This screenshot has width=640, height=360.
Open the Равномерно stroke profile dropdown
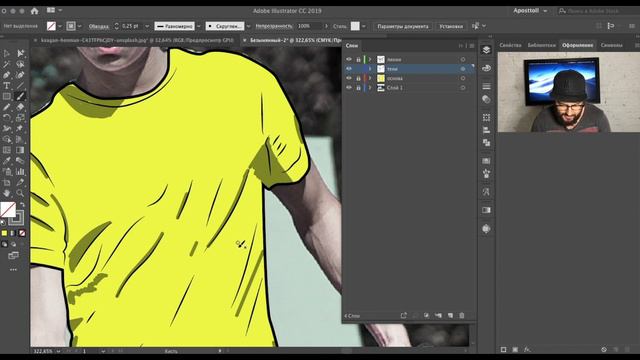pos(199,26)
